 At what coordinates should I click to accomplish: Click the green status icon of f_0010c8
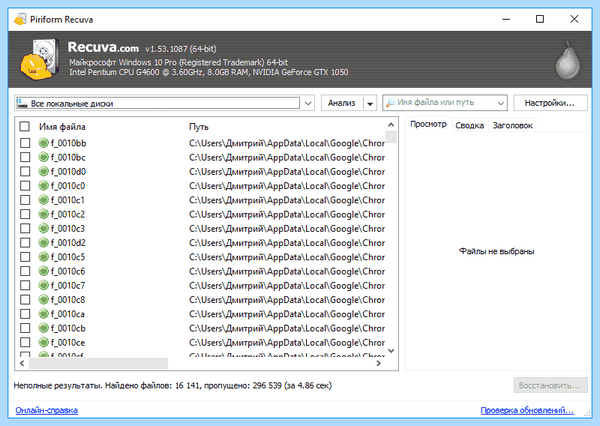tap(44, 300)
